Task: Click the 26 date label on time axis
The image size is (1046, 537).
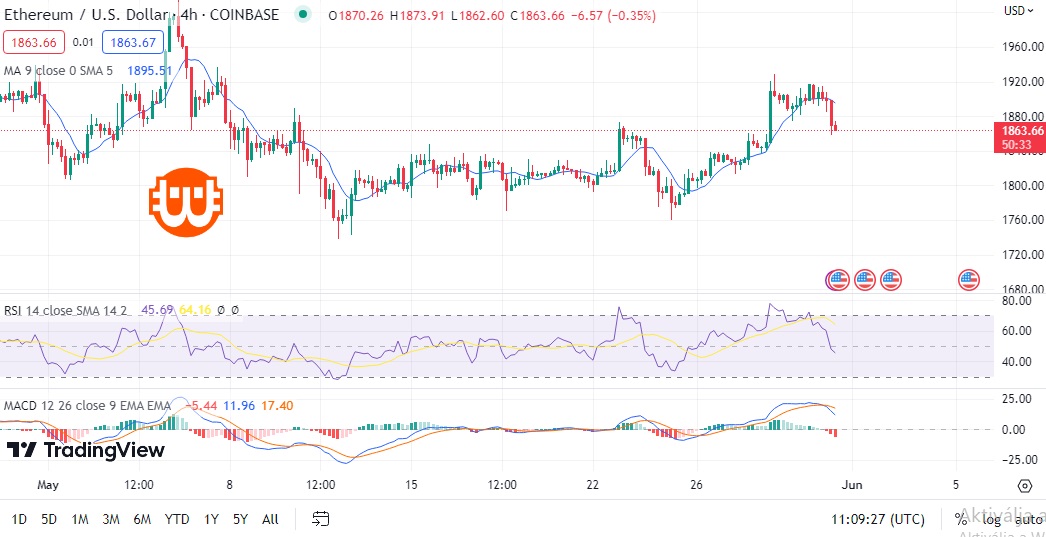Action: point(697,485)
